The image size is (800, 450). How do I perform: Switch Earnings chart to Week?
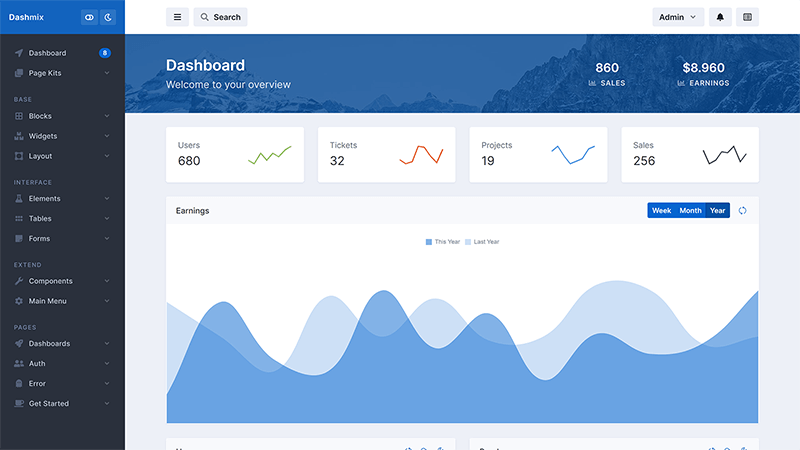[x=661, y=211]
